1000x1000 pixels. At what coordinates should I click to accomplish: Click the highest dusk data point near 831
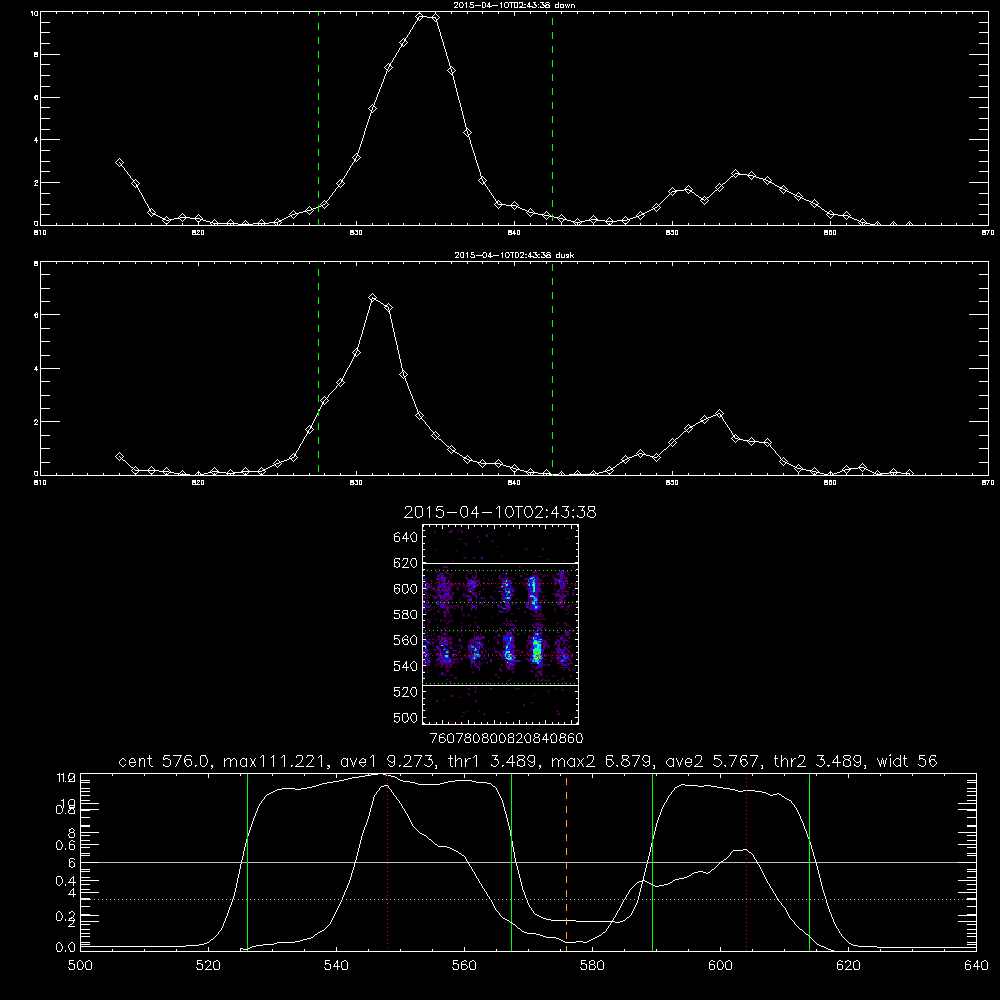point(372,298)
